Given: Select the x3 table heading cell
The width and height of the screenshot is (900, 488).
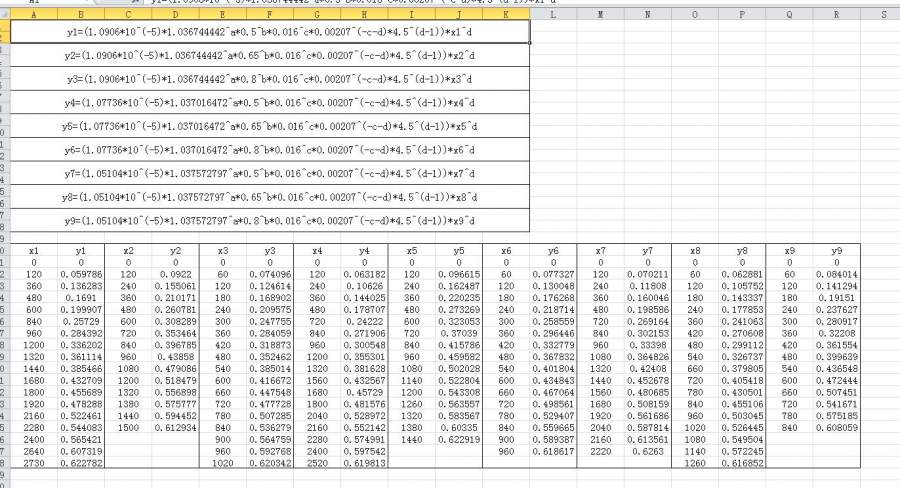Looking at the screenshot, I should pos(223,251).
